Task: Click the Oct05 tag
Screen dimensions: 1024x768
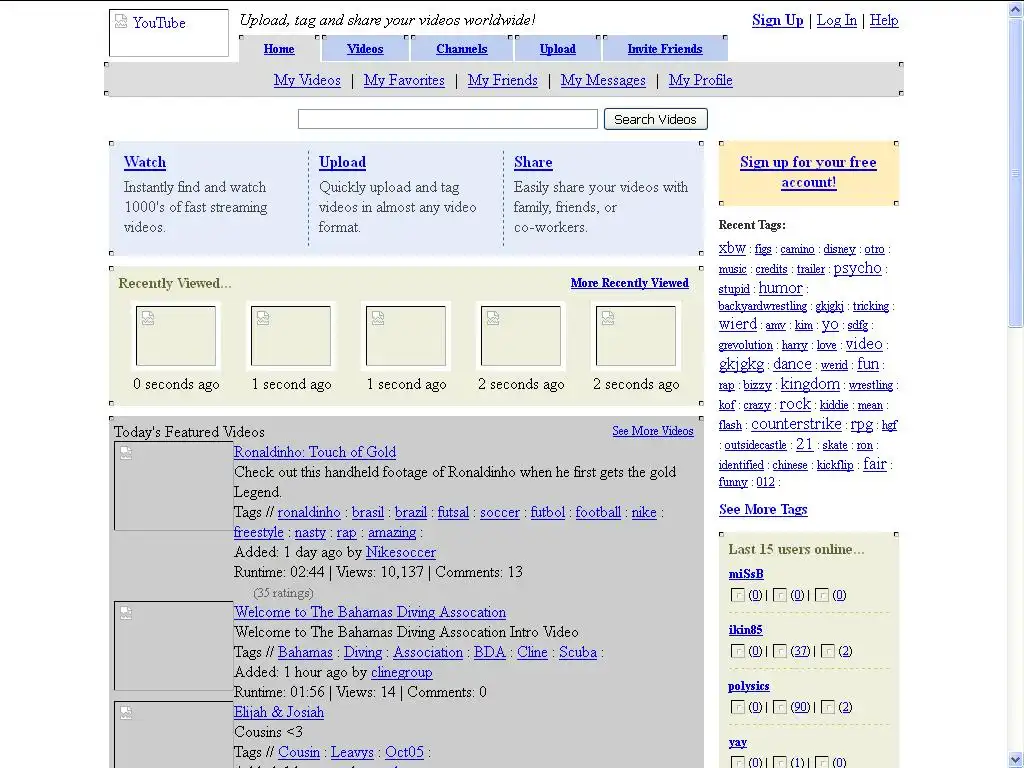Action: [x=404, y=752]
